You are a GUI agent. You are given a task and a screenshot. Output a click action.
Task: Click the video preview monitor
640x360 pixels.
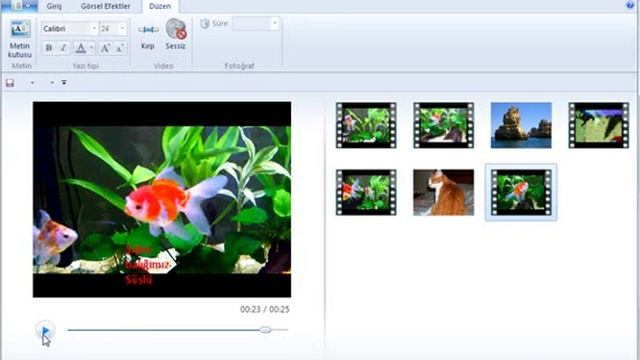point(162,199)
